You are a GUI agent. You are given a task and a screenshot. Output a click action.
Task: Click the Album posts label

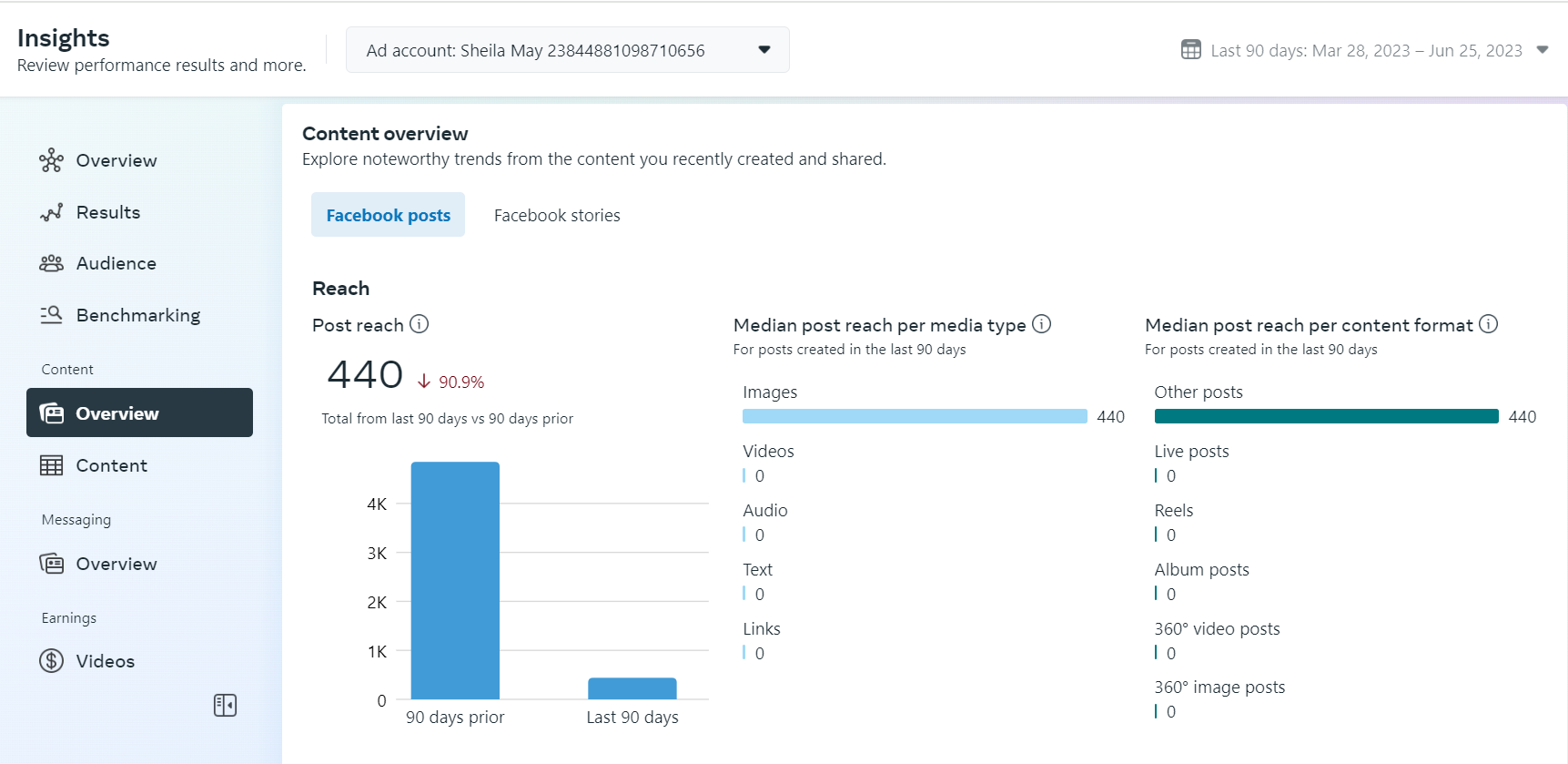pyautogui.click(x=1201, y=570)
